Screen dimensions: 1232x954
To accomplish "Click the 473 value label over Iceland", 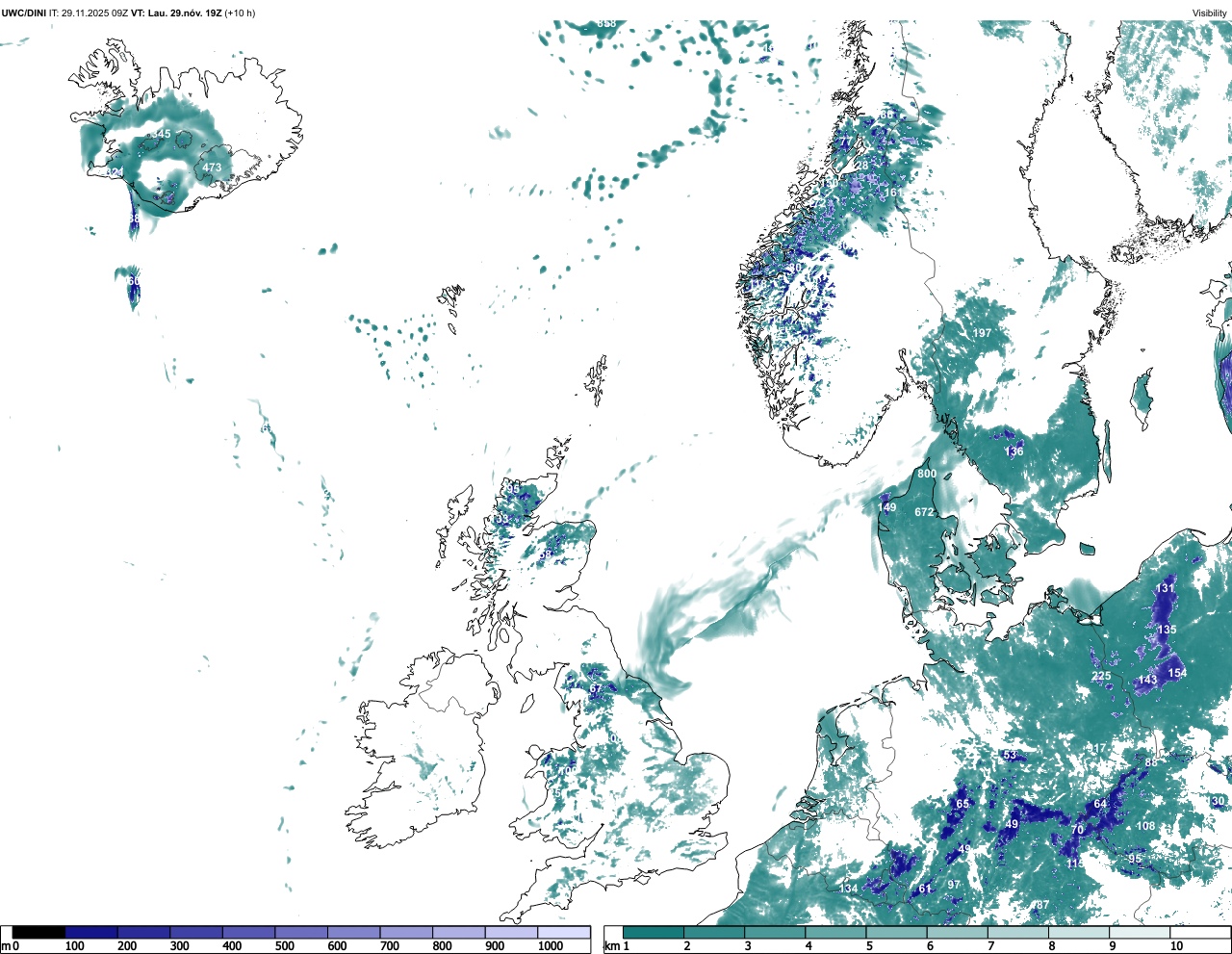I will point(212,168).
